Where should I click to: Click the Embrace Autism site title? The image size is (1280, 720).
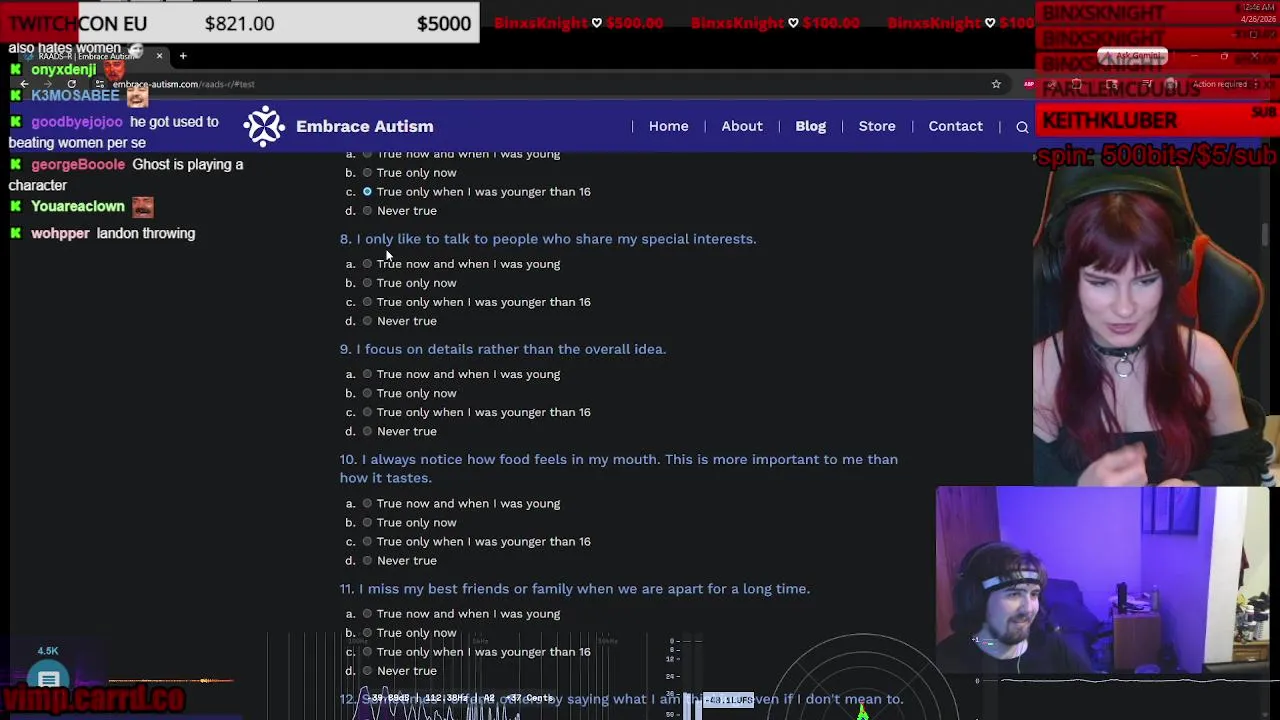tap(364, 126)
